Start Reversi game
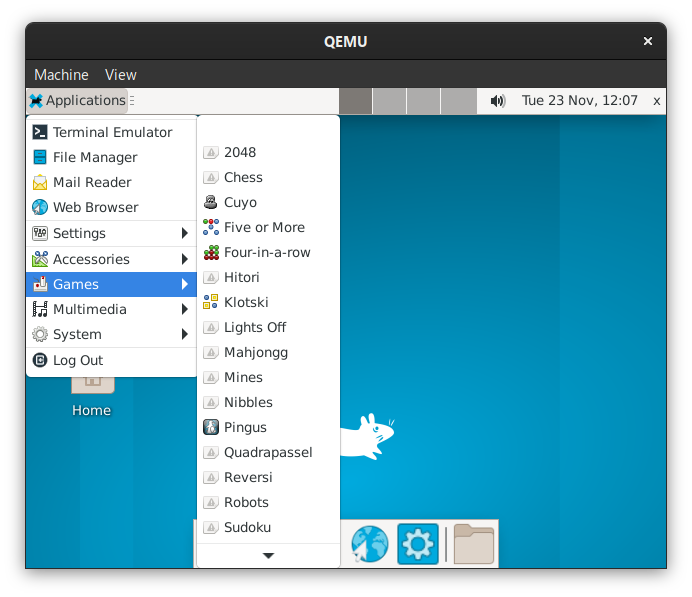 (268, 477)
